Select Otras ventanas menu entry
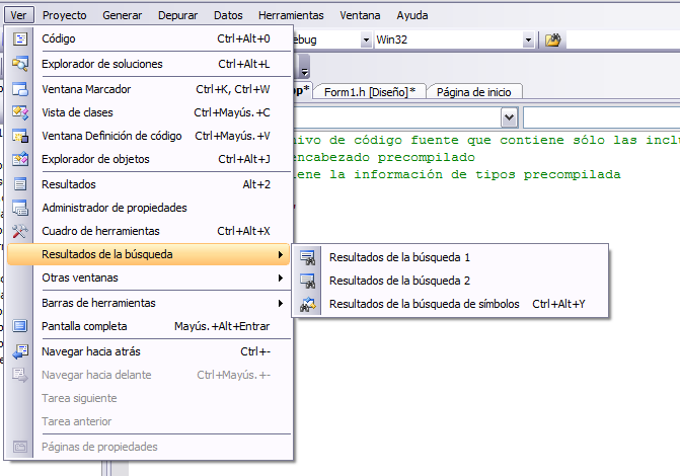The image size is (680, 476). (149, 278)
